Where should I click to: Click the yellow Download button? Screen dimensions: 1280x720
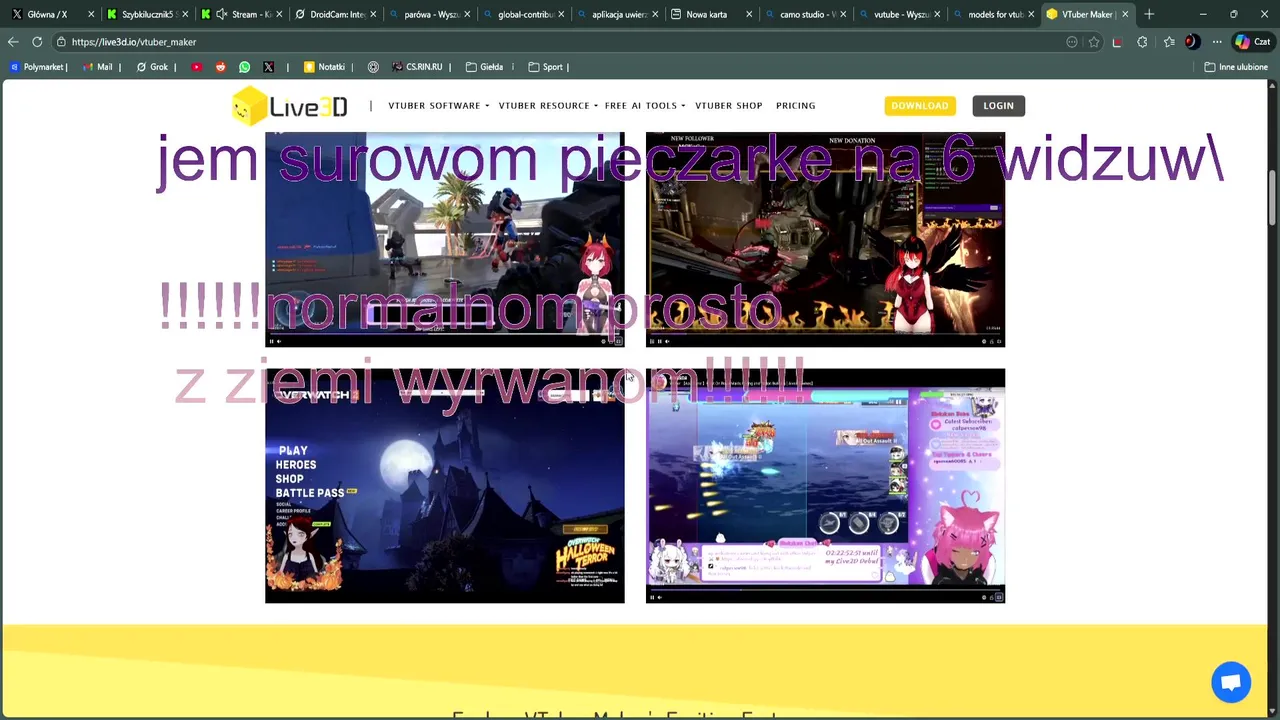click(920, 106)
